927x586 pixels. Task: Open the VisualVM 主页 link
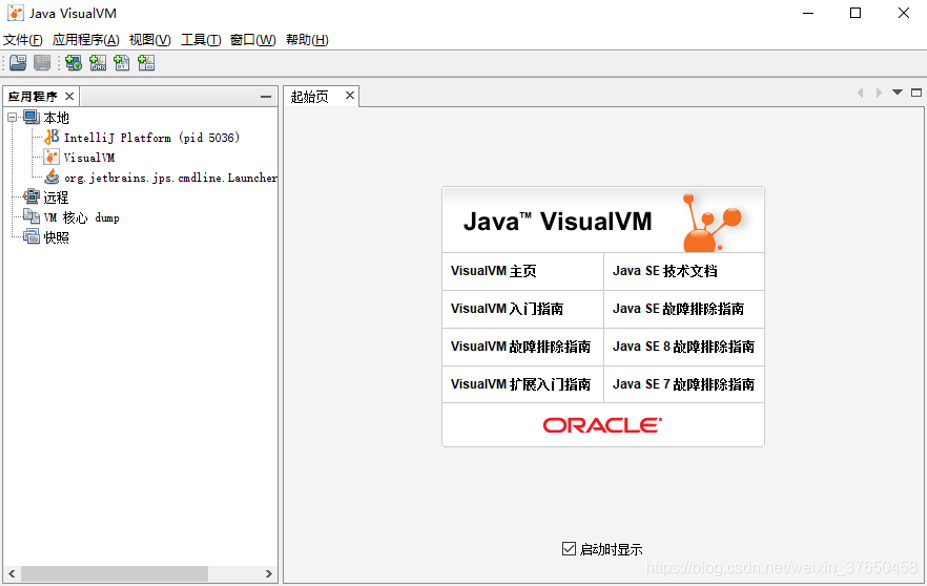(x=493, y=271)
